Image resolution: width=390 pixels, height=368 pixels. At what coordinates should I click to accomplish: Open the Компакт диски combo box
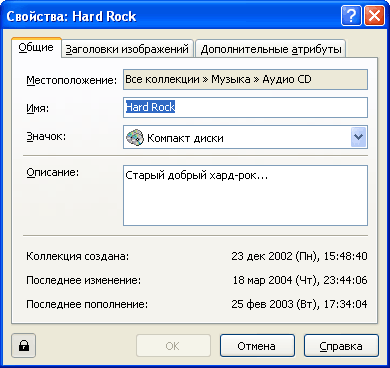245,137
